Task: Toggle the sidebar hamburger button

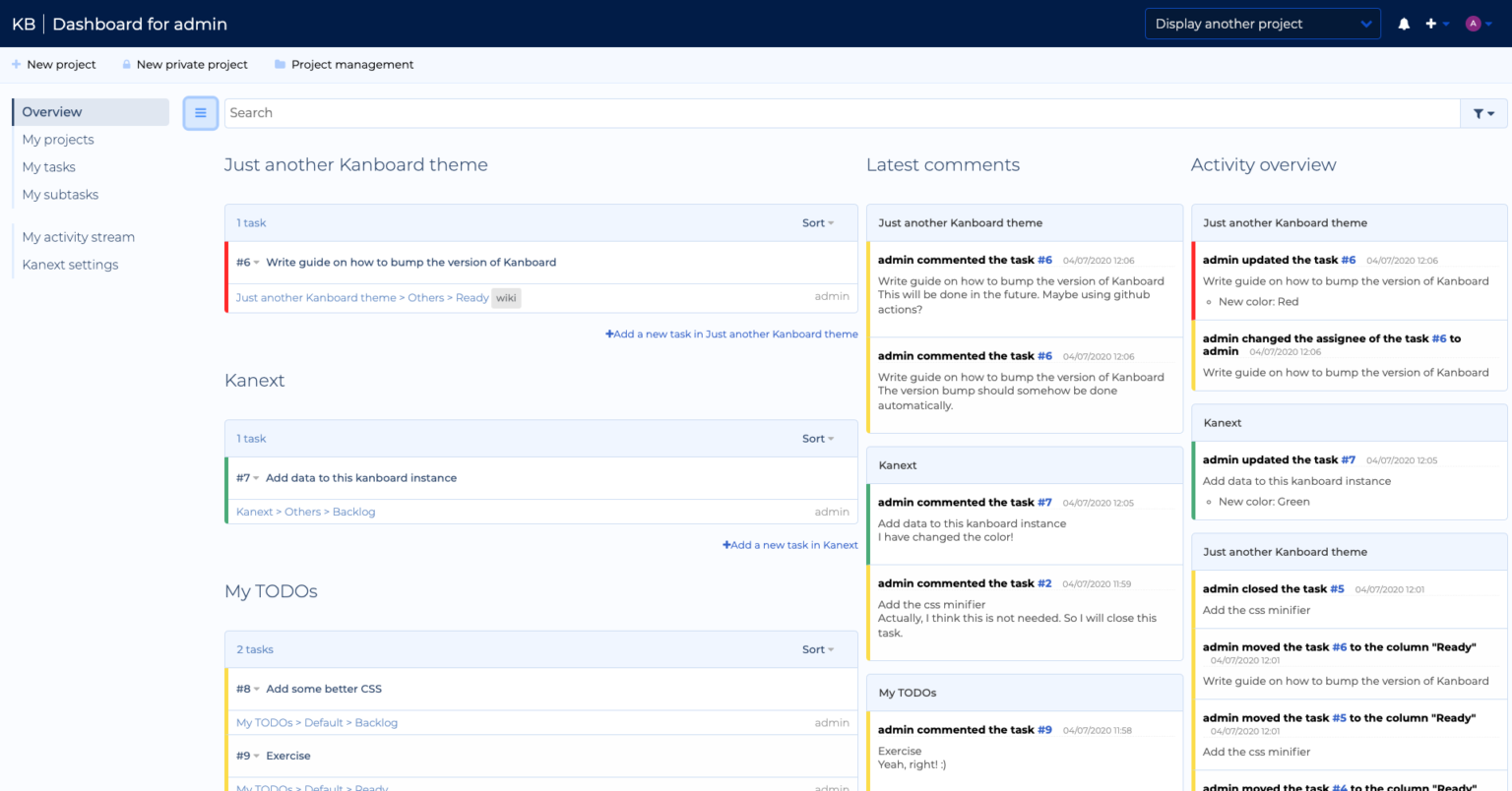Action: pyautogui.click(x=200, y=112)
